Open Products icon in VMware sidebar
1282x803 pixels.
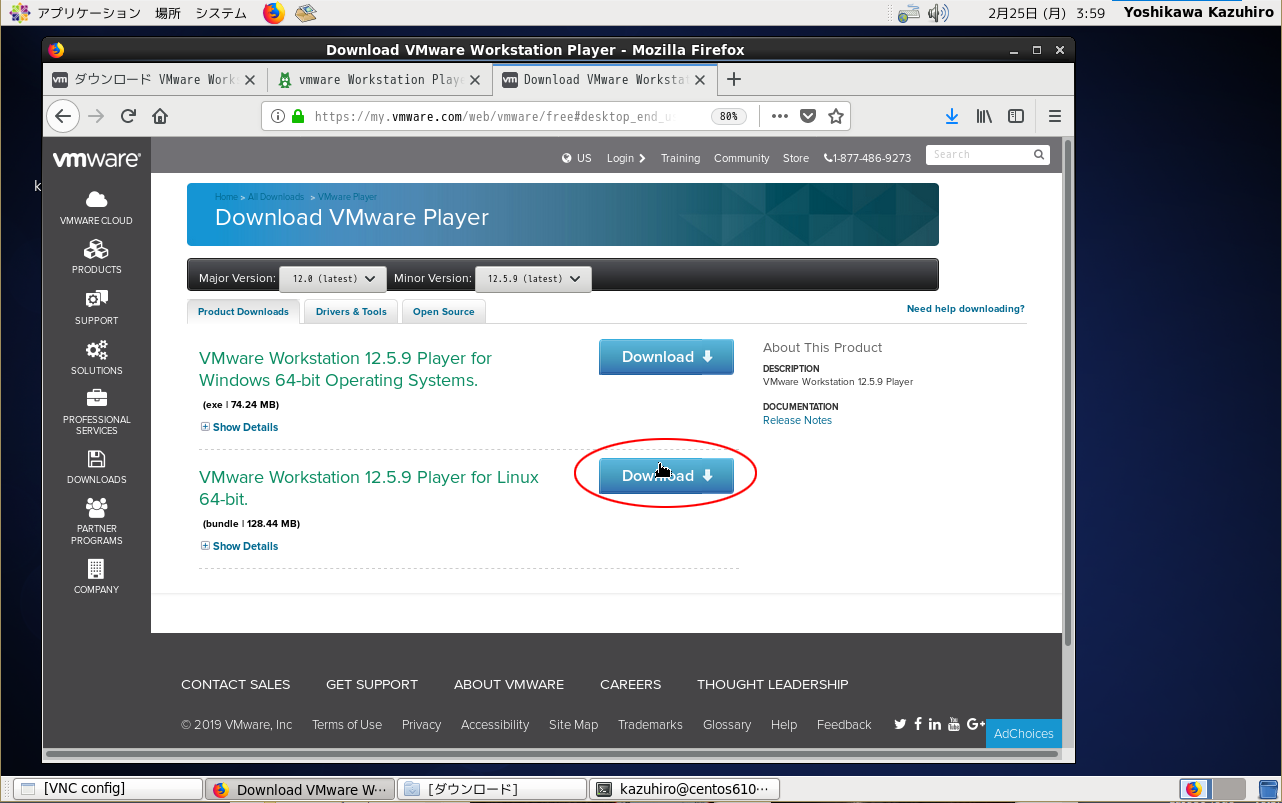(x=96, y=256)
